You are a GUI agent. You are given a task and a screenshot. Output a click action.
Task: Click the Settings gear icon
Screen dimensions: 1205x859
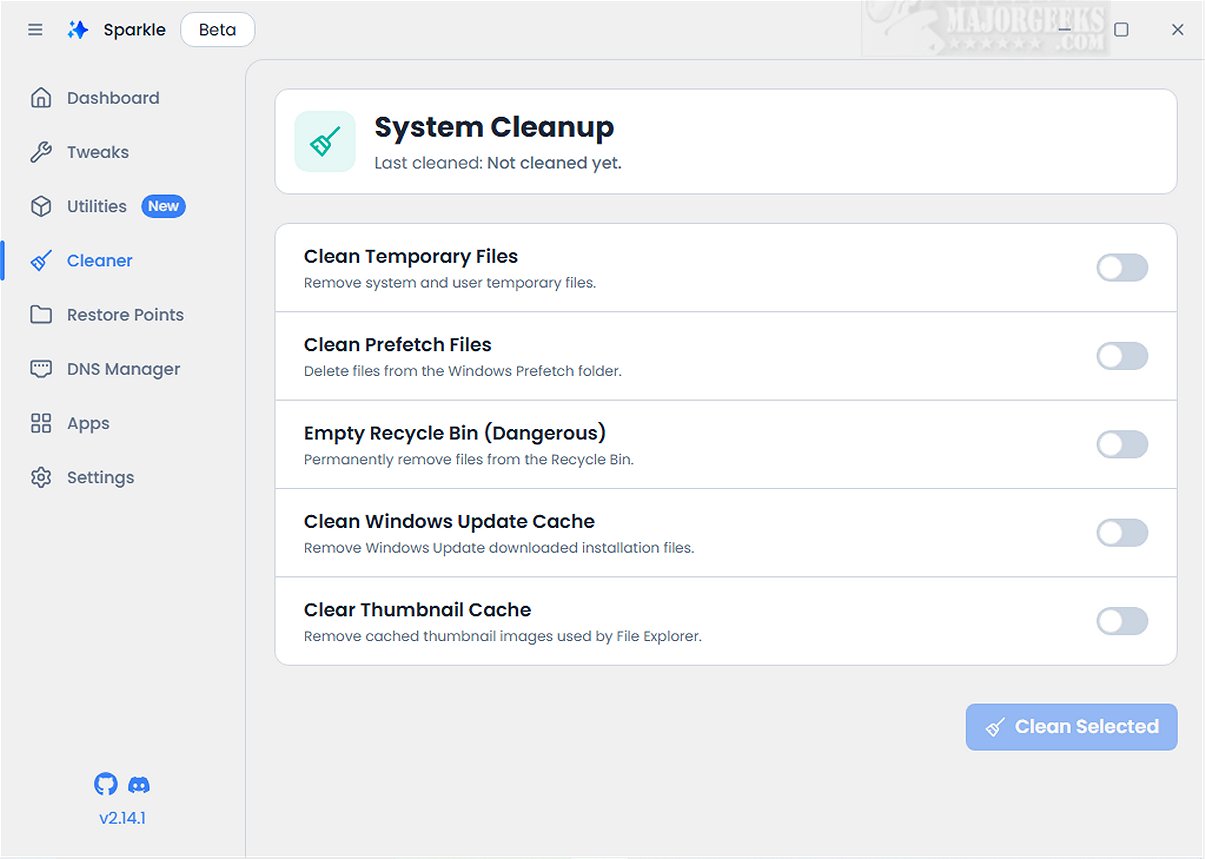click(x=41, y=477)
